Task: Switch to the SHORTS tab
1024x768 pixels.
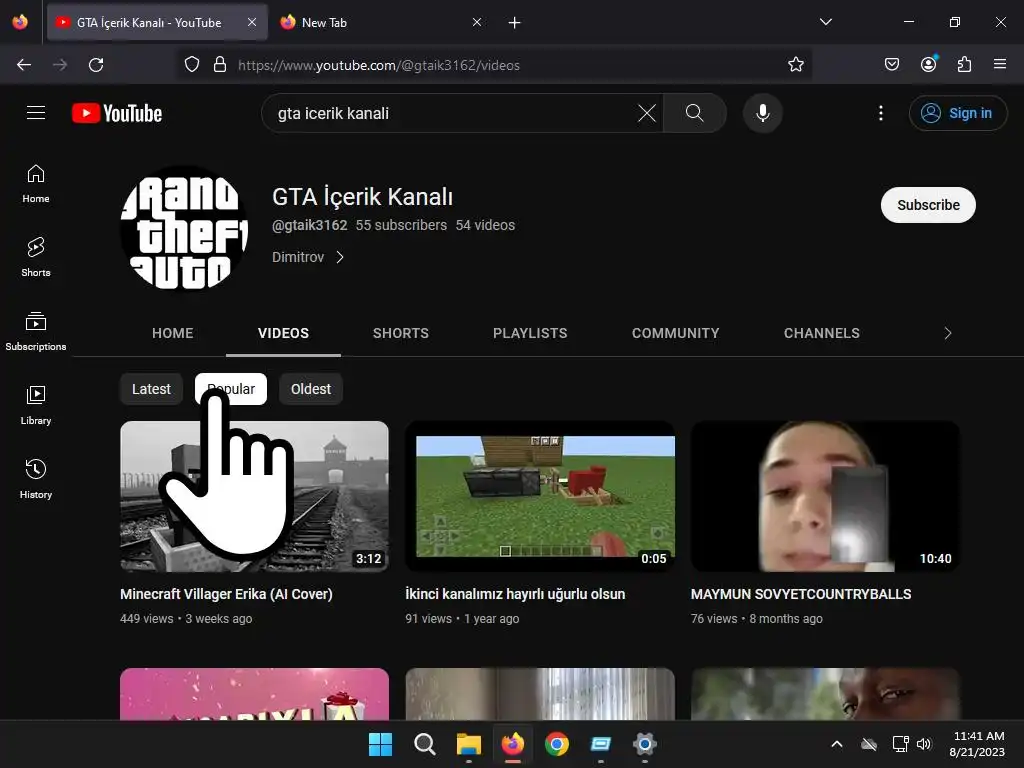Action: [x=401, y=333]
